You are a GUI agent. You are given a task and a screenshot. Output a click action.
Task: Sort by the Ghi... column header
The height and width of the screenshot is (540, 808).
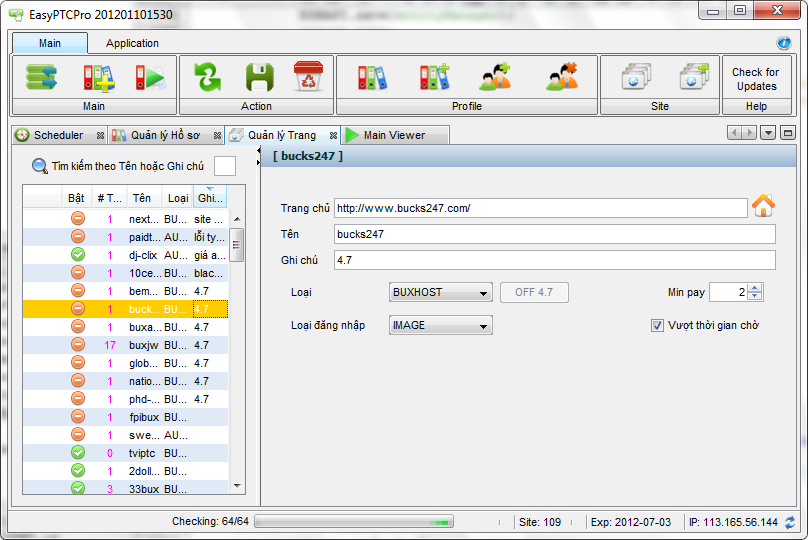[x=210, y=198]
